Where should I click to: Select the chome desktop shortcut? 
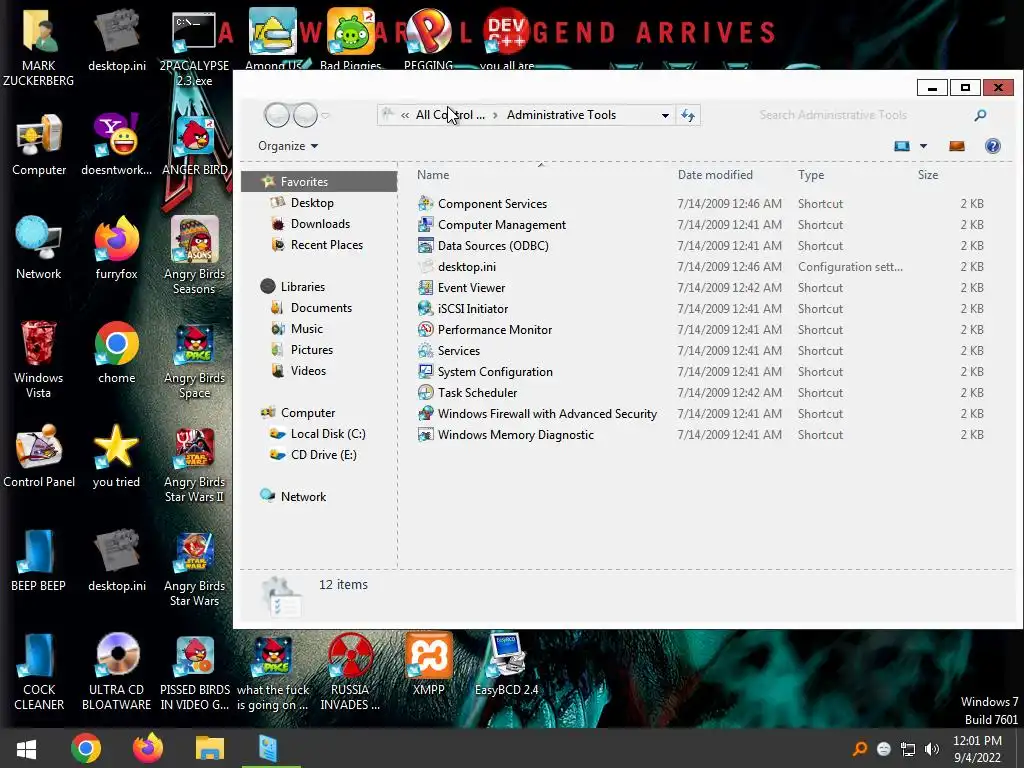point(116,352)
